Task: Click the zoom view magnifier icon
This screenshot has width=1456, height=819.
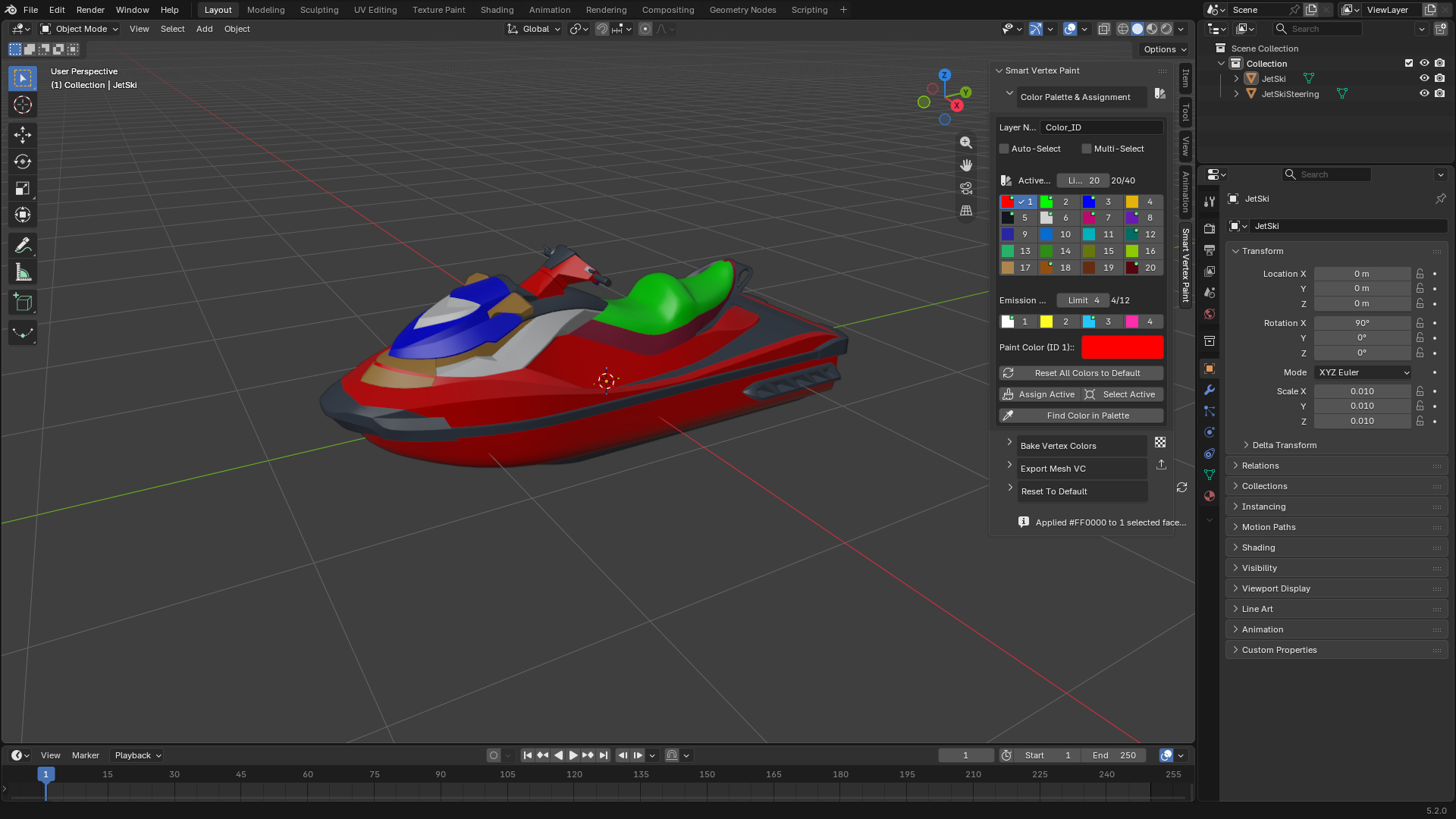Action: (x=966, y=143)
